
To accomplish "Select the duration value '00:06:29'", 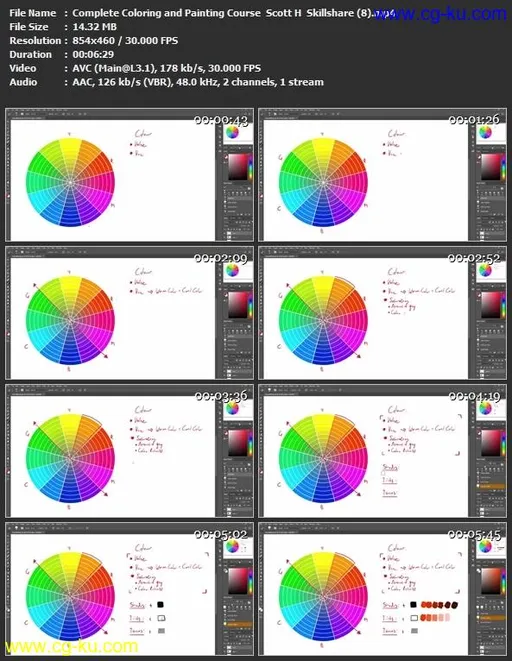I will click(93, 54).
